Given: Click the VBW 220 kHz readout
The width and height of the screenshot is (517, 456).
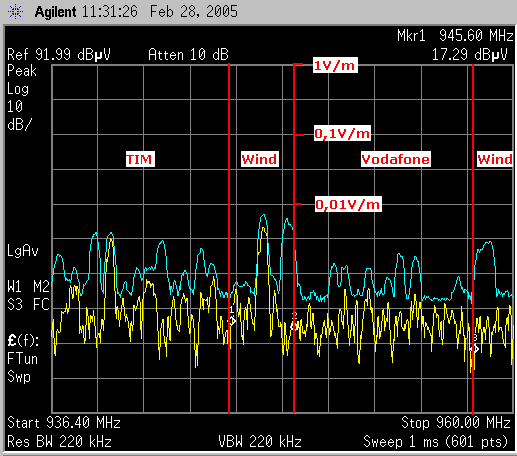Looking at the screenshot, I should pos(260,442).
